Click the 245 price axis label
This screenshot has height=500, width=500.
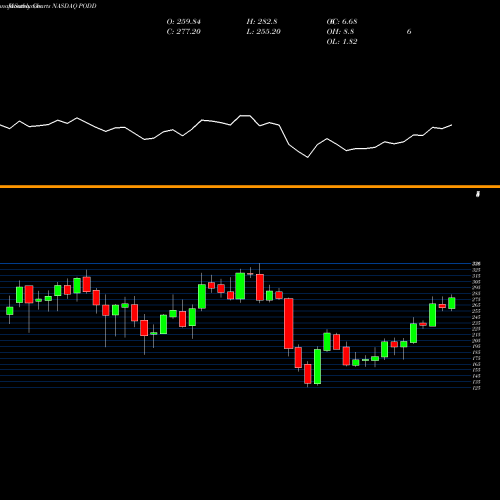[476, 317]
